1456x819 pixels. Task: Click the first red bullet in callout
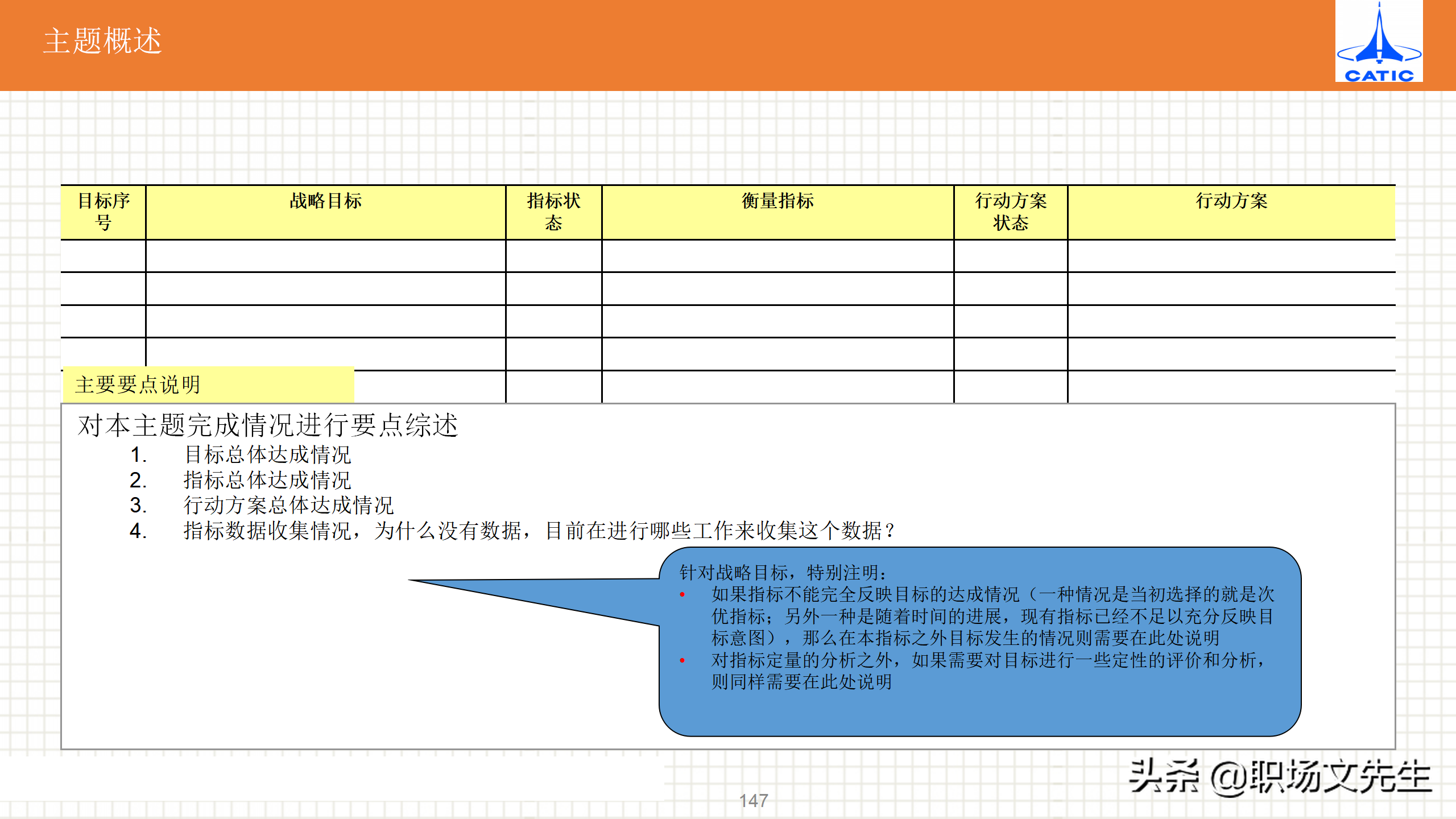pos(682,595)
